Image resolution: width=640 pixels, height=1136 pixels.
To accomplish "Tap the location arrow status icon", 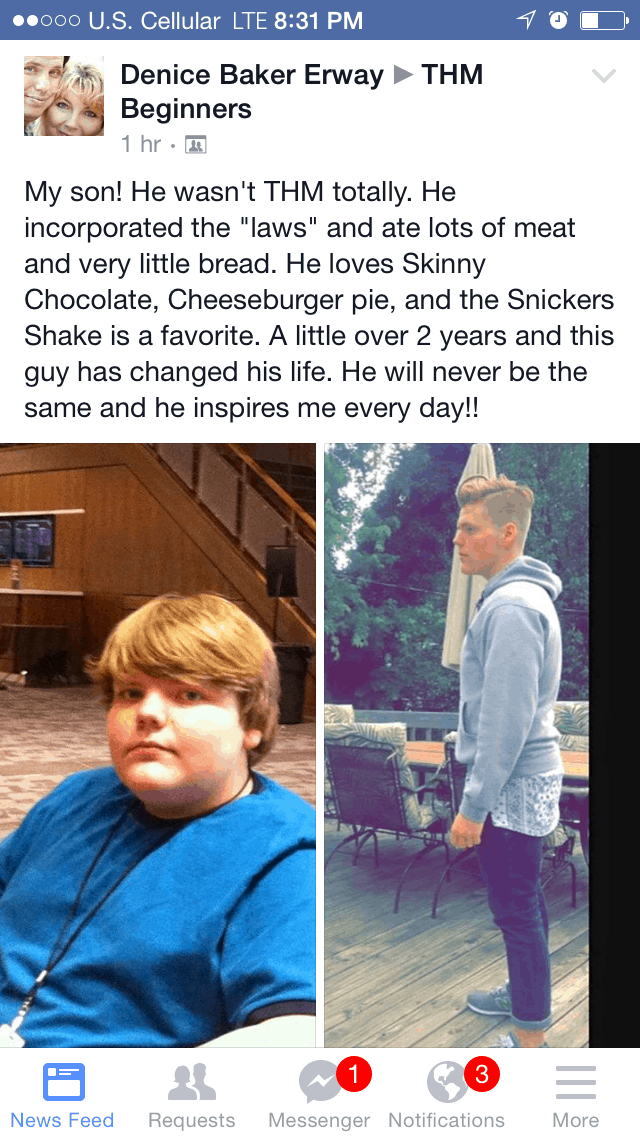I will (526, 20).
